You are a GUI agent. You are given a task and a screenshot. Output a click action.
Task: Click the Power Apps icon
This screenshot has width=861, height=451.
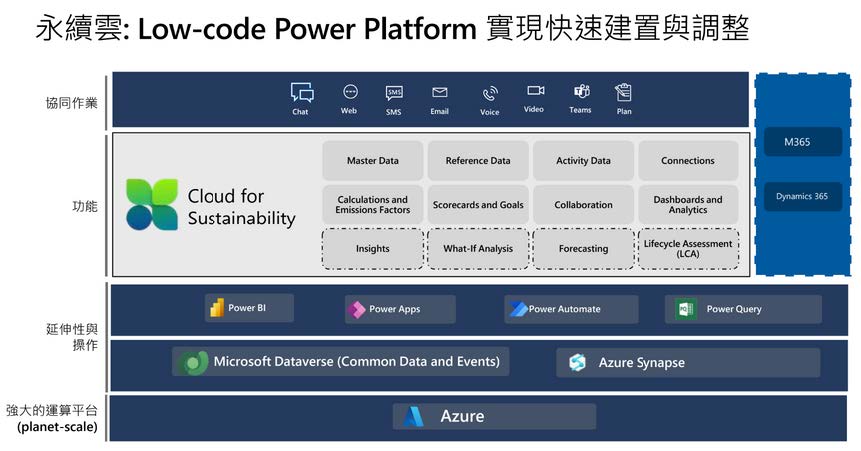(356, 310)
